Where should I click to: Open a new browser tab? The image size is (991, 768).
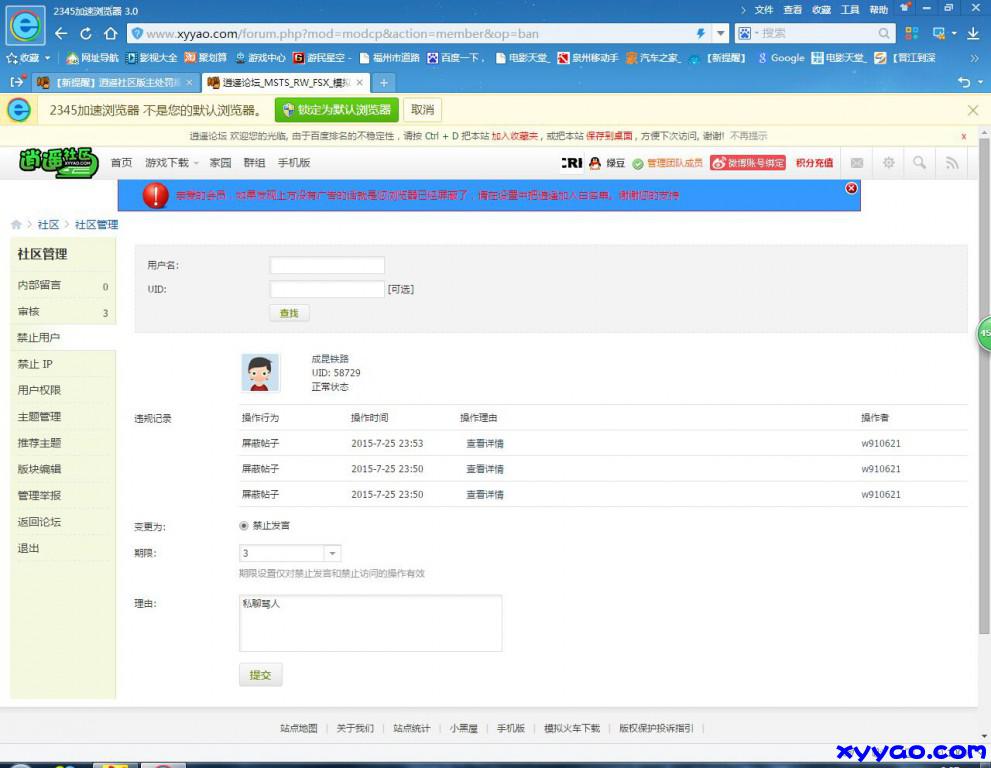coord(383,82)
